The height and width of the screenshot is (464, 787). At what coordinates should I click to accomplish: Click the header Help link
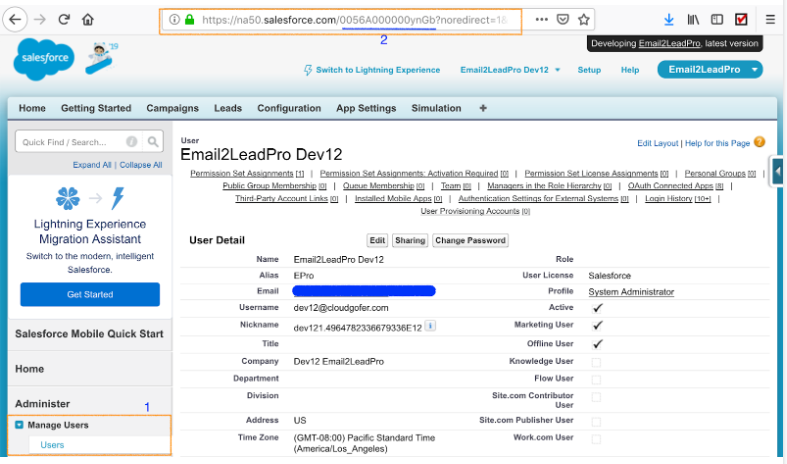tap(629, 70)
